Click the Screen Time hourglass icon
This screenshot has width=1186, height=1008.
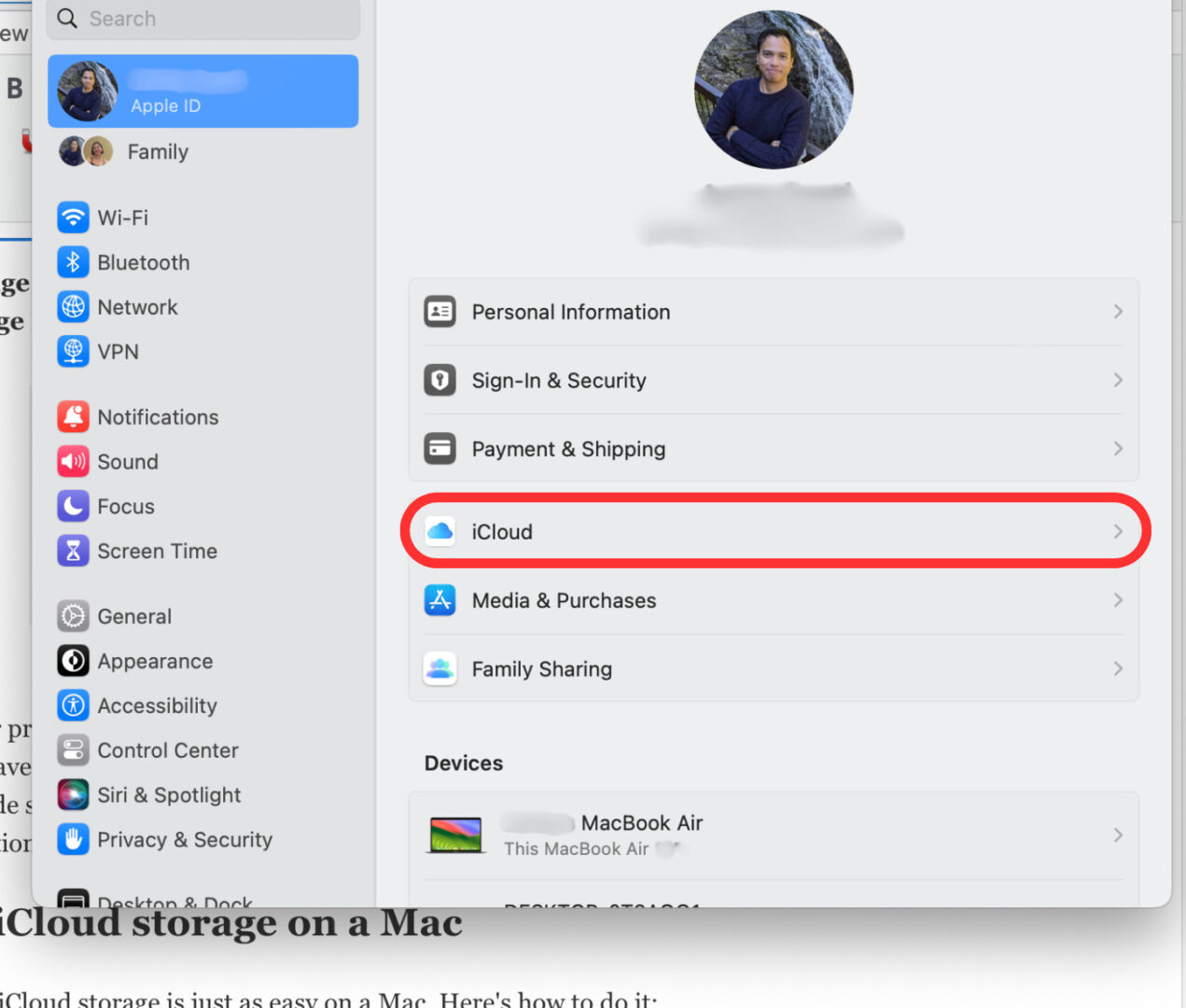[73, 552]
